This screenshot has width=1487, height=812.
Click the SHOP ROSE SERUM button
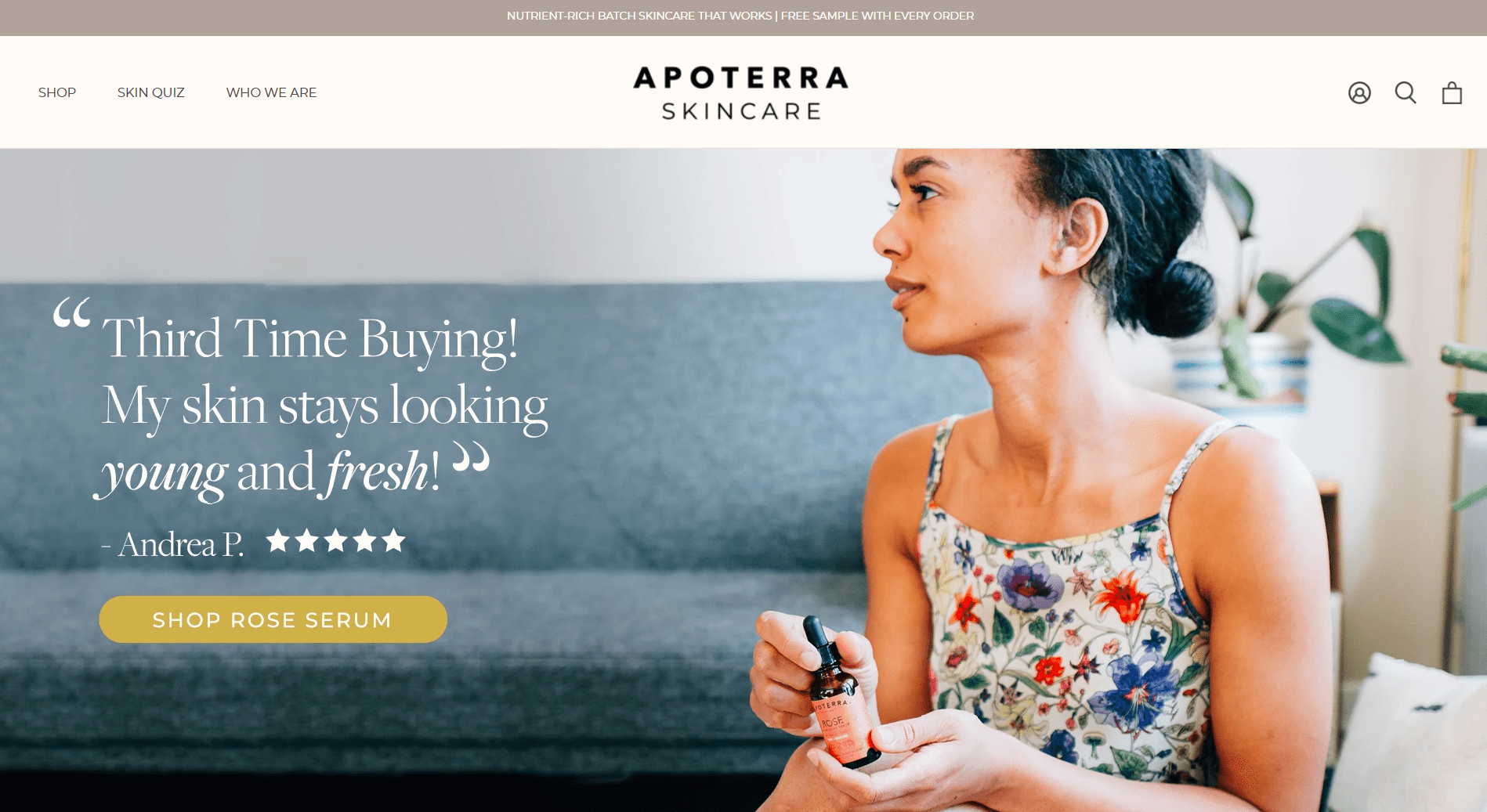(x=273, y=619)
